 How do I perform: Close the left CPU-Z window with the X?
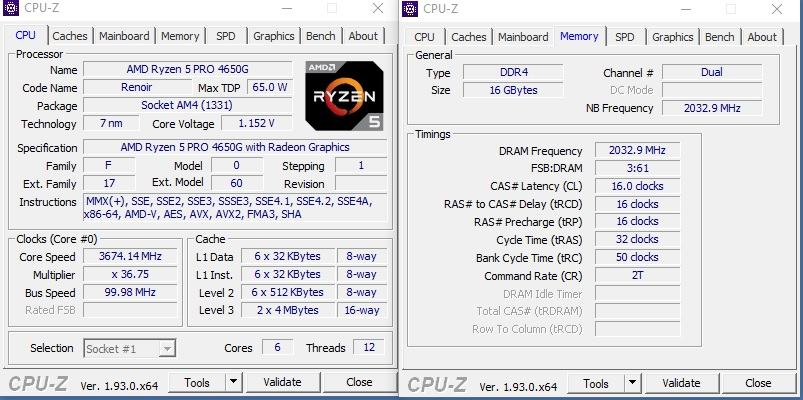(x=378, y=9)
